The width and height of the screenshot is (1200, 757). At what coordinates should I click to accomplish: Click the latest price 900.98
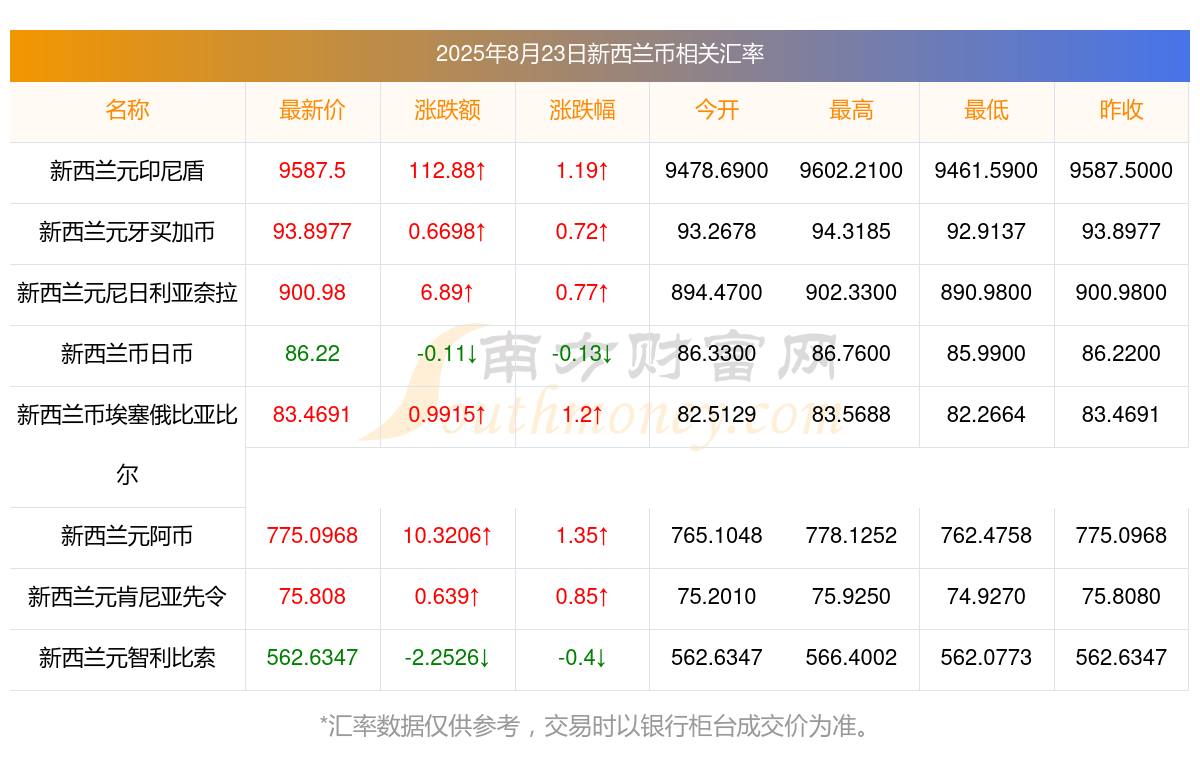pos(312,293)
